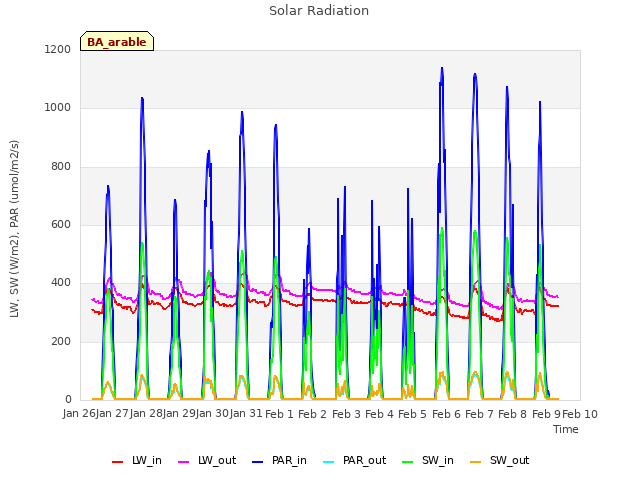Screen dimensions: 640x480
Task: Toggle the LW_out legend entry
Action: pos(207,461)
